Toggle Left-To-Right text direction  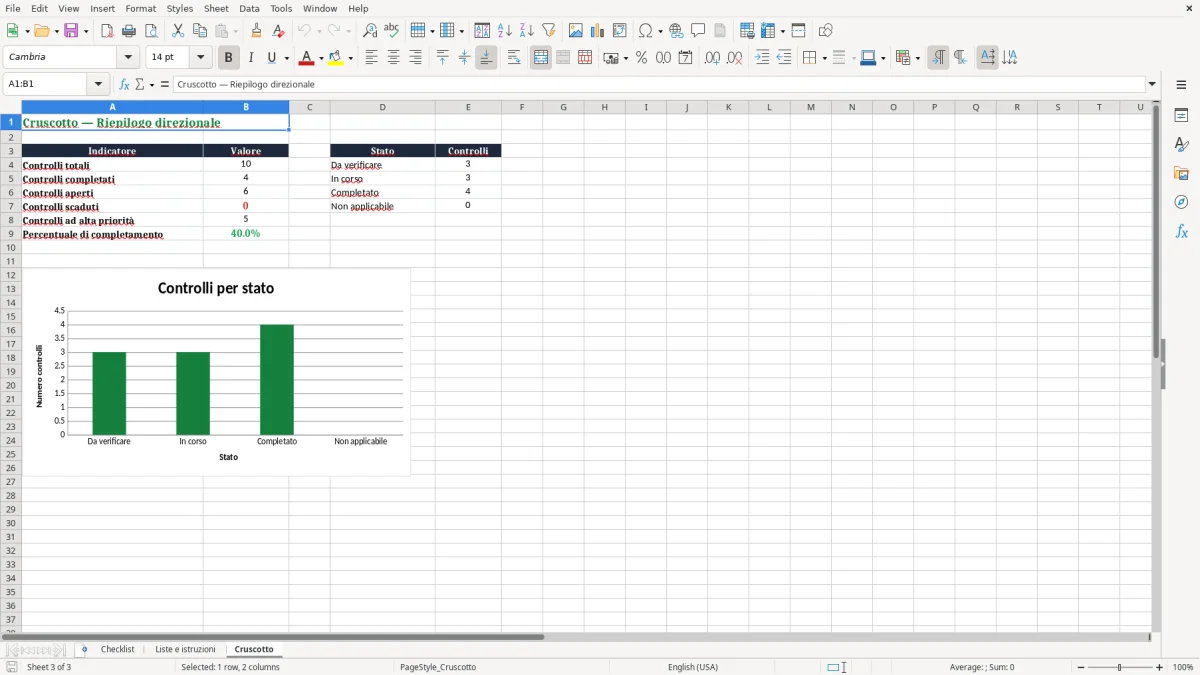(x=938, y=58)
